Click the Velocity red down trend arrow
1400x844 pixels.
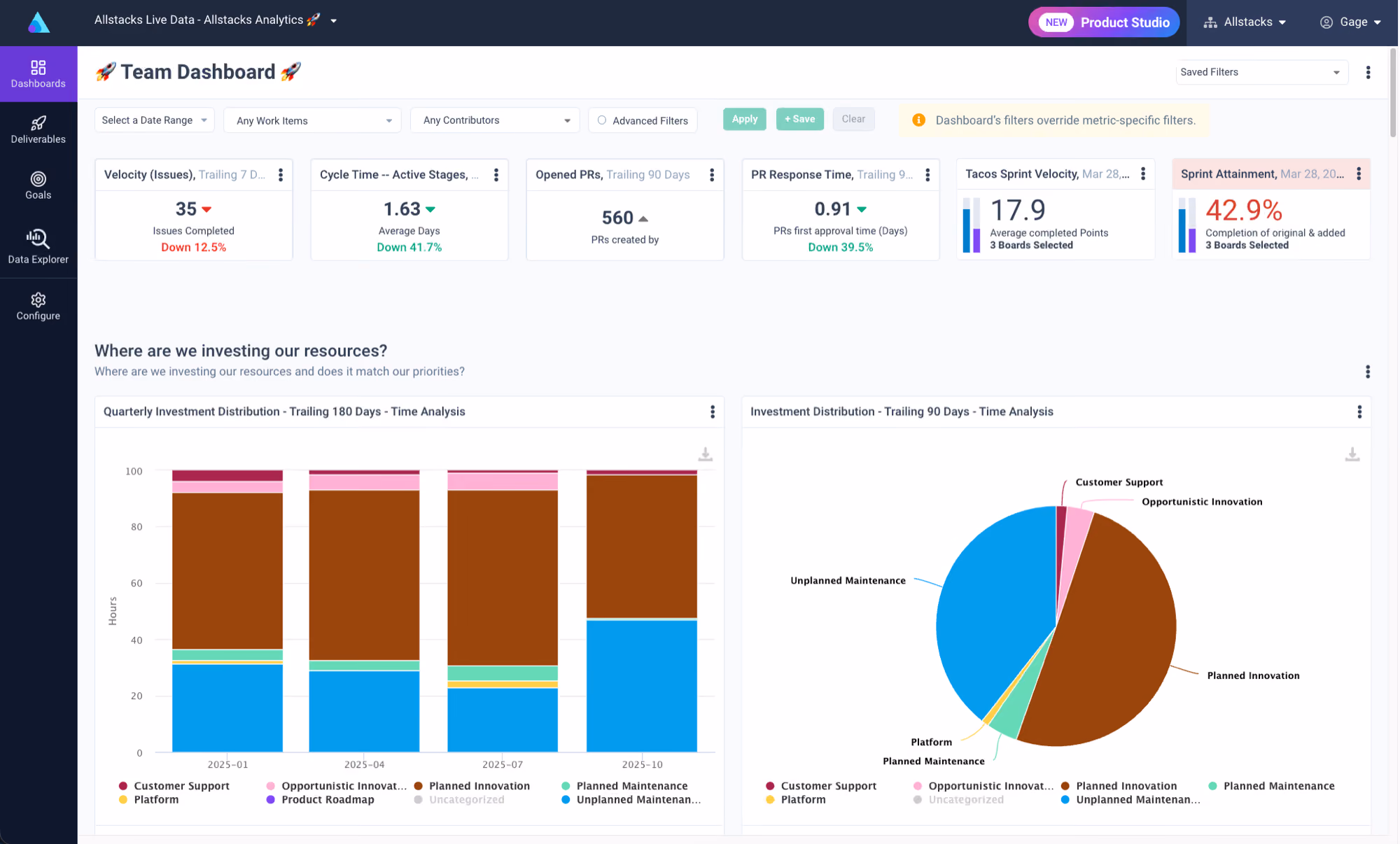point(206,209)
